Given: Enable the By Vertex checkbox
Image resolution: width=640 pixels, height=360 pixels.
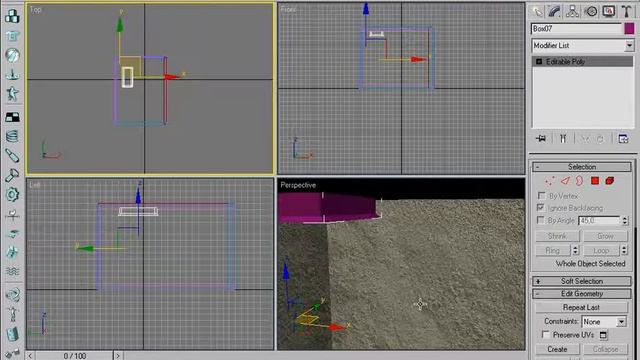Looking at the screenshot, I should click(542, 196).
